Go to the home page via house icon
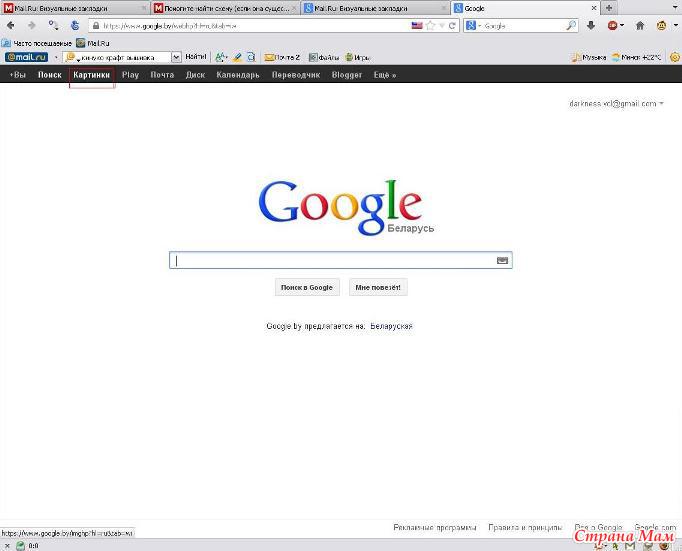This screenshot has height=551, width=682. [640, 26]
